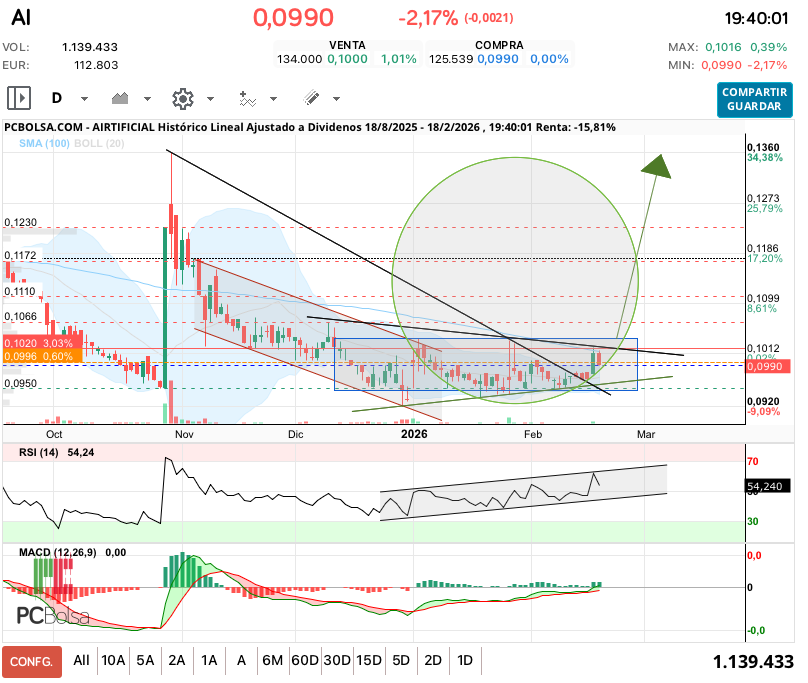Click the VENTA price 0,1000
Image resolution: width=808 pixels, height=683 pixels.
point(348,59)
